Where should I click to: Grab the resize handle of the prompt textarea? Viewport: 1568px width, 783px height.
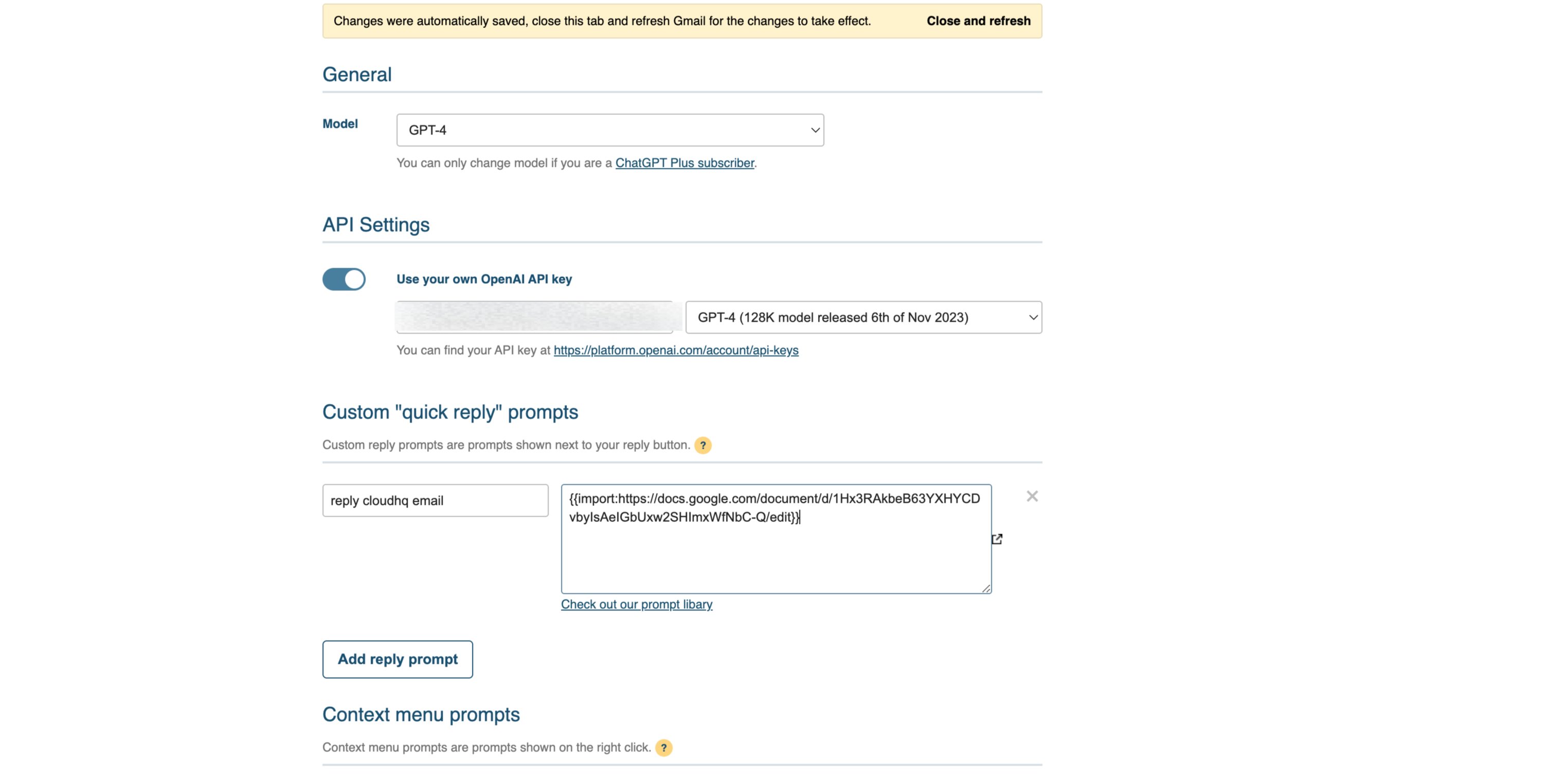[985, 588]
